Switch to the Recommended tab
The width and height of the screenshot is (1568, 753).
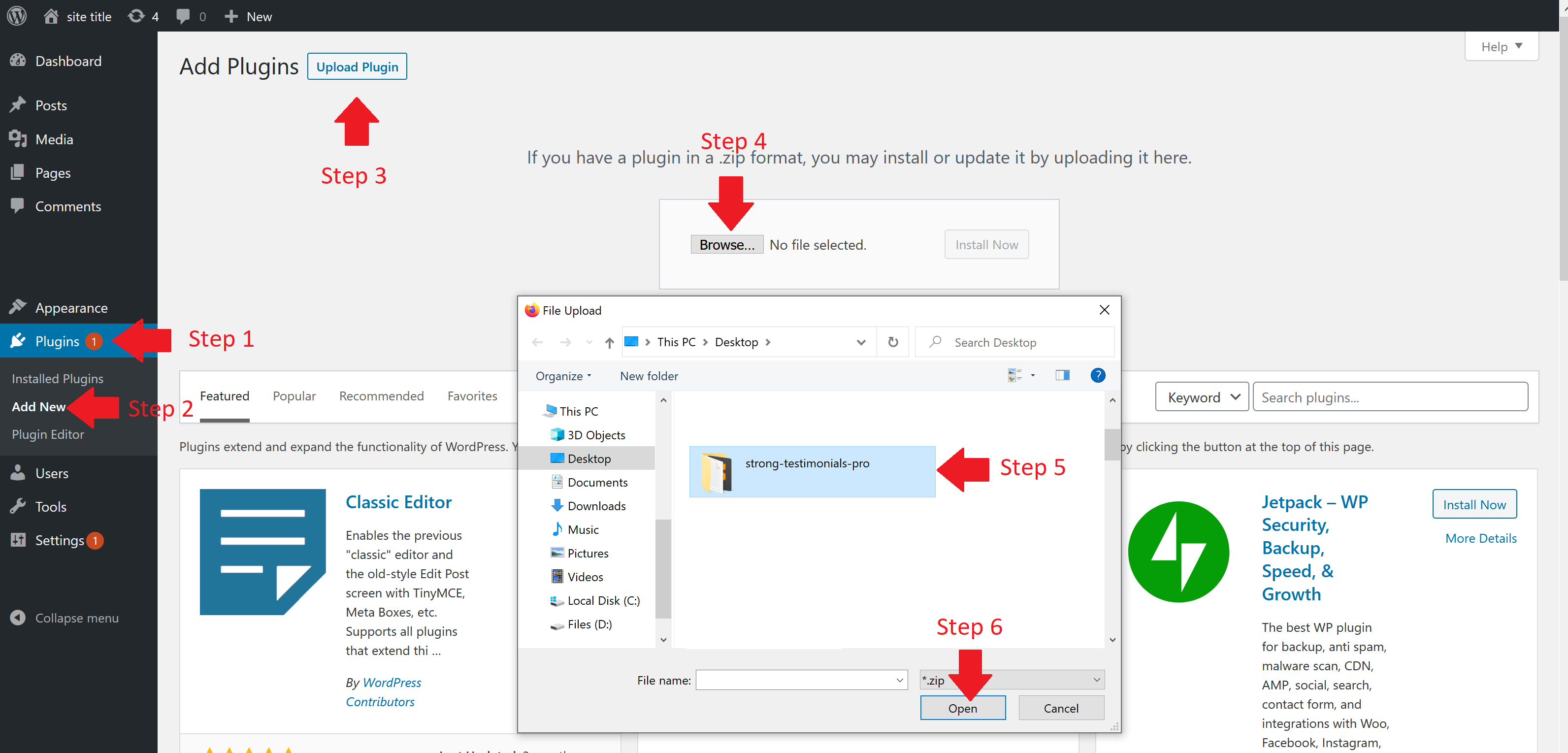click(381, 396)
